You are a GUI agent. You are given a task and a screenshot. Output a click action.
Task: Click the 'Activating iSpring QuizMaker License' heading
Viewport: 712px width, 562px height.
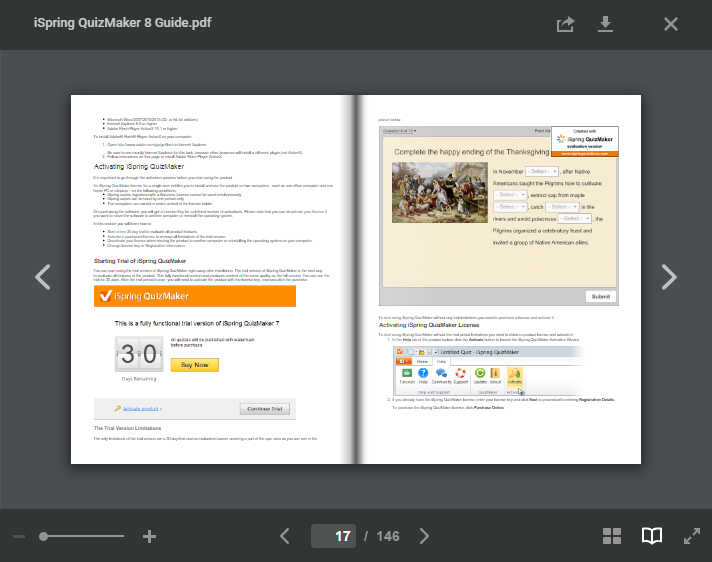tap(429, 325)
